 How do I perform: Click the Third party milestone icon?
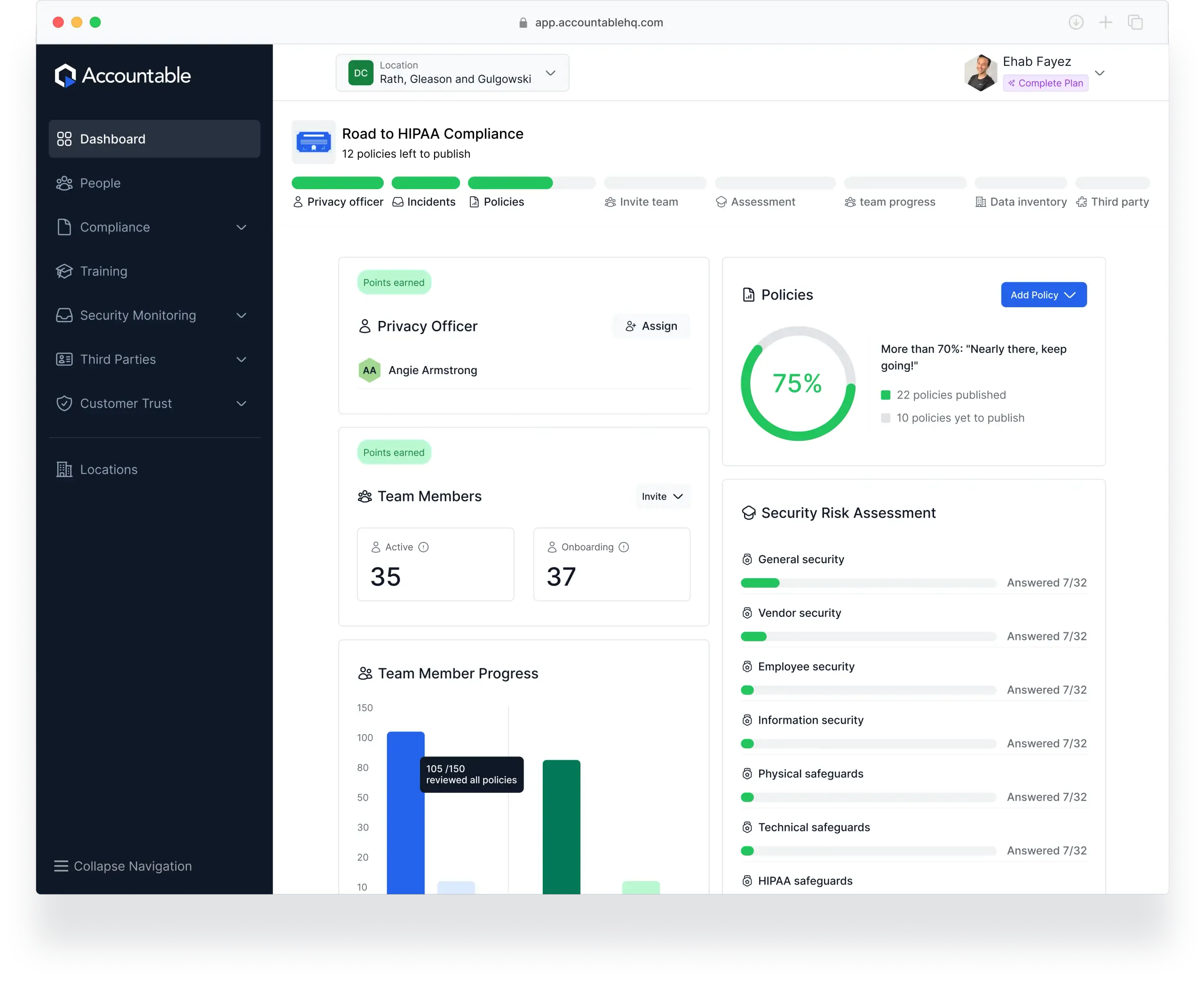click(x=1081, y=202)
